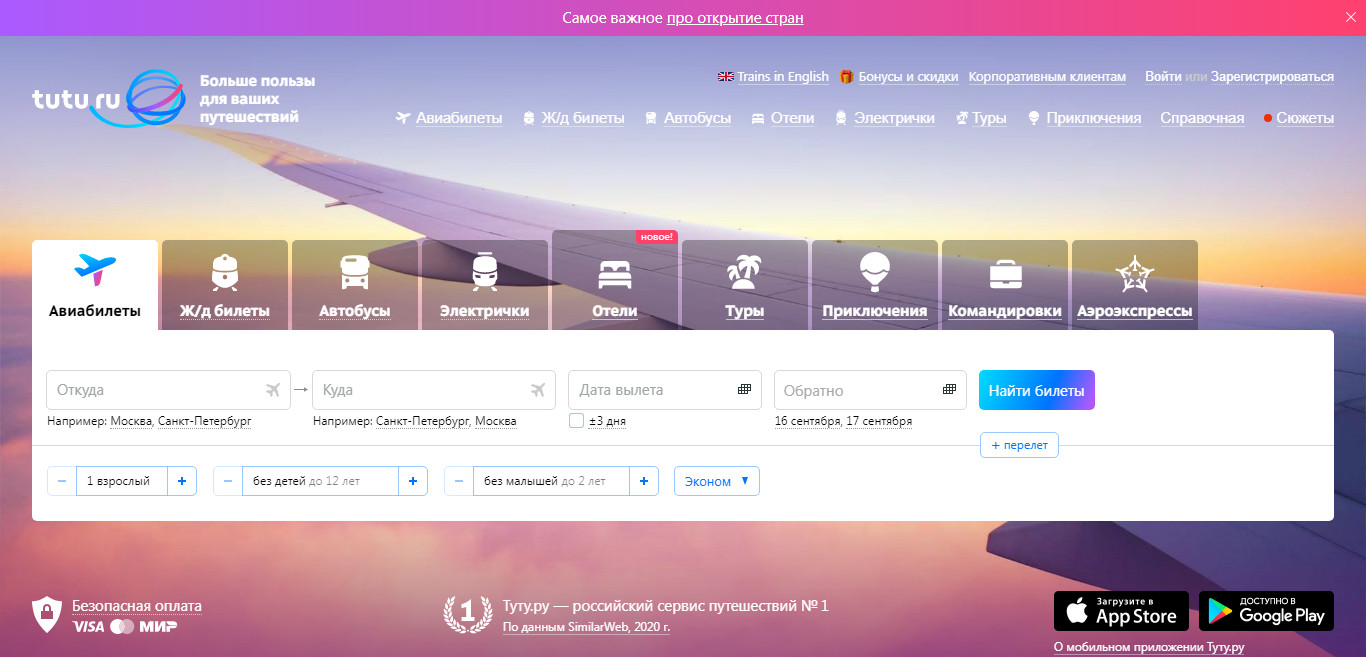
Task: Increase adult passenger count
Action: (x=182, y=481)
